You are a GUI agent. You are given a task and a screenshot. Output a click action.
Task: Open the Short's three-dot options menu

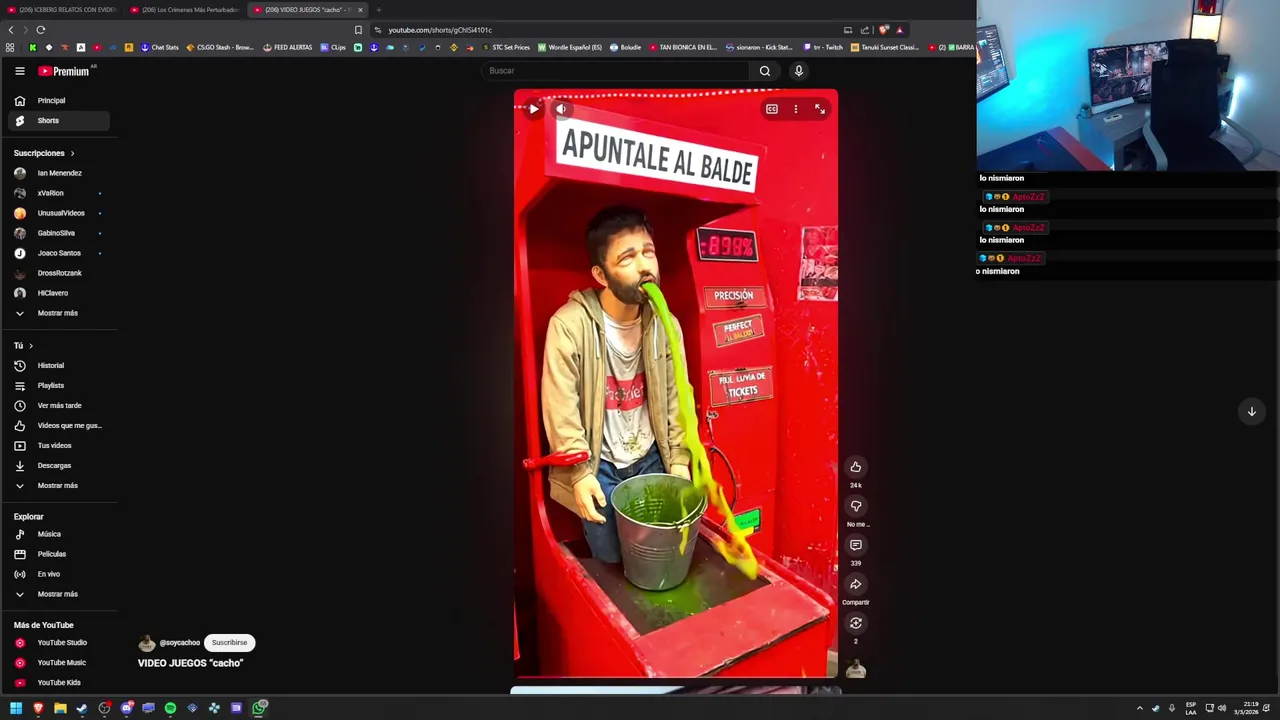(x=796, y=109)
